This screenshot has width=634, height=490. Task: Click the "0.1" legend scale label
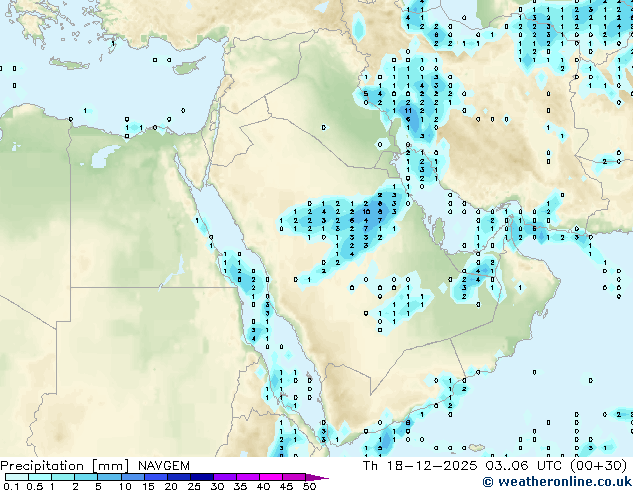[x=11, y=486]
